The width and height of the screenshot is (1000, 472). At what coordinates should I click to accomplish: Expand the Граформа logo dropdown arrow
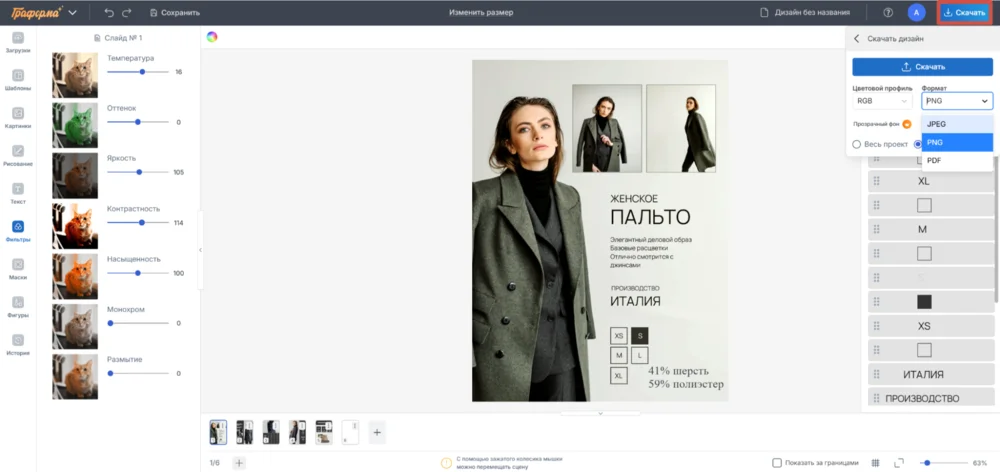point(72,12)
